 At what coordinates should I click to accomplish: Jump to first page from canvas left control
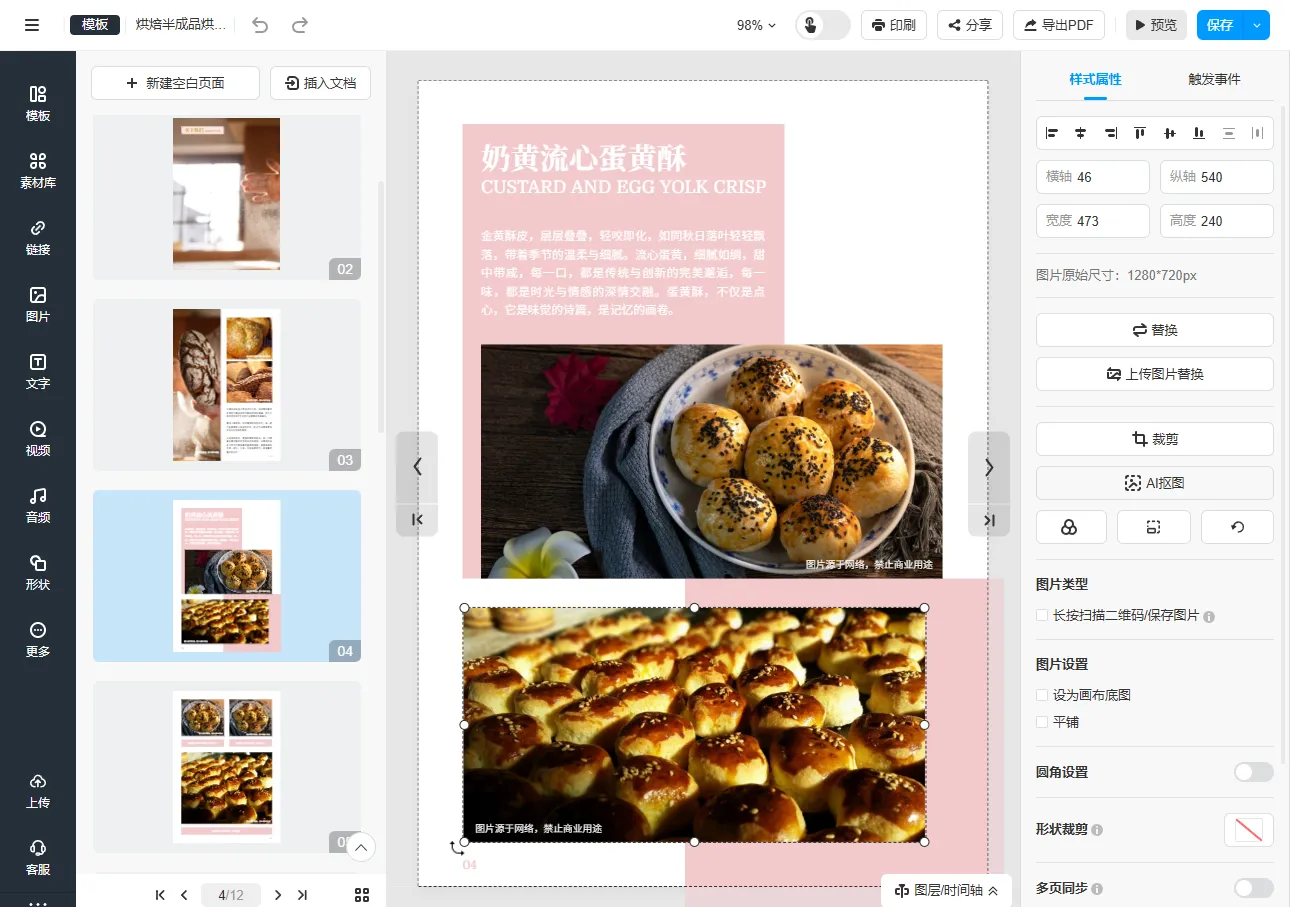click(417, 519)
